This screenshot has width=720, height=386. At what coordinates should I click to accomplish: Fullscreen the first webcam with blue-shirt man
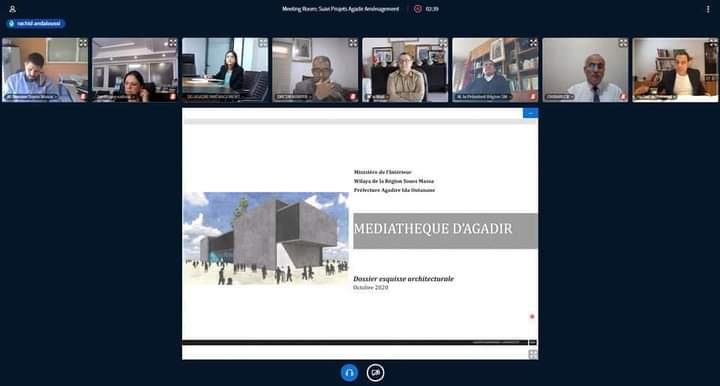[83, 43]
